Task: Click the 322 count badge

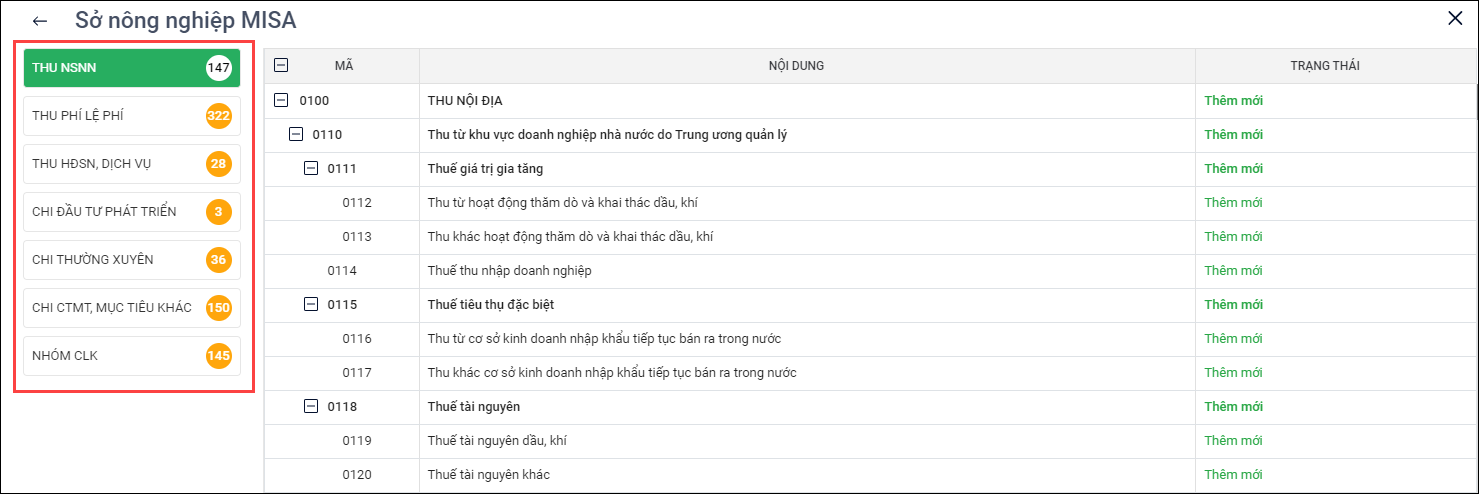Action: click(x=218, y=116)
